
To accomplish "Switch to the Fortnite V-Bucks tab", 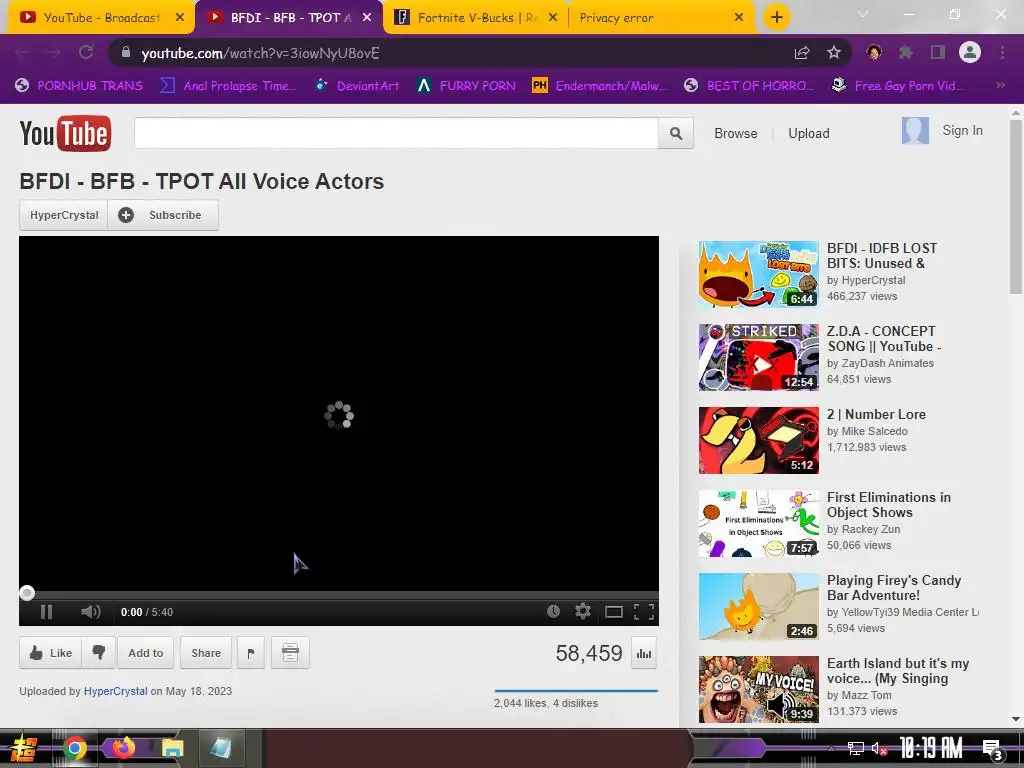I will (477, 18).
